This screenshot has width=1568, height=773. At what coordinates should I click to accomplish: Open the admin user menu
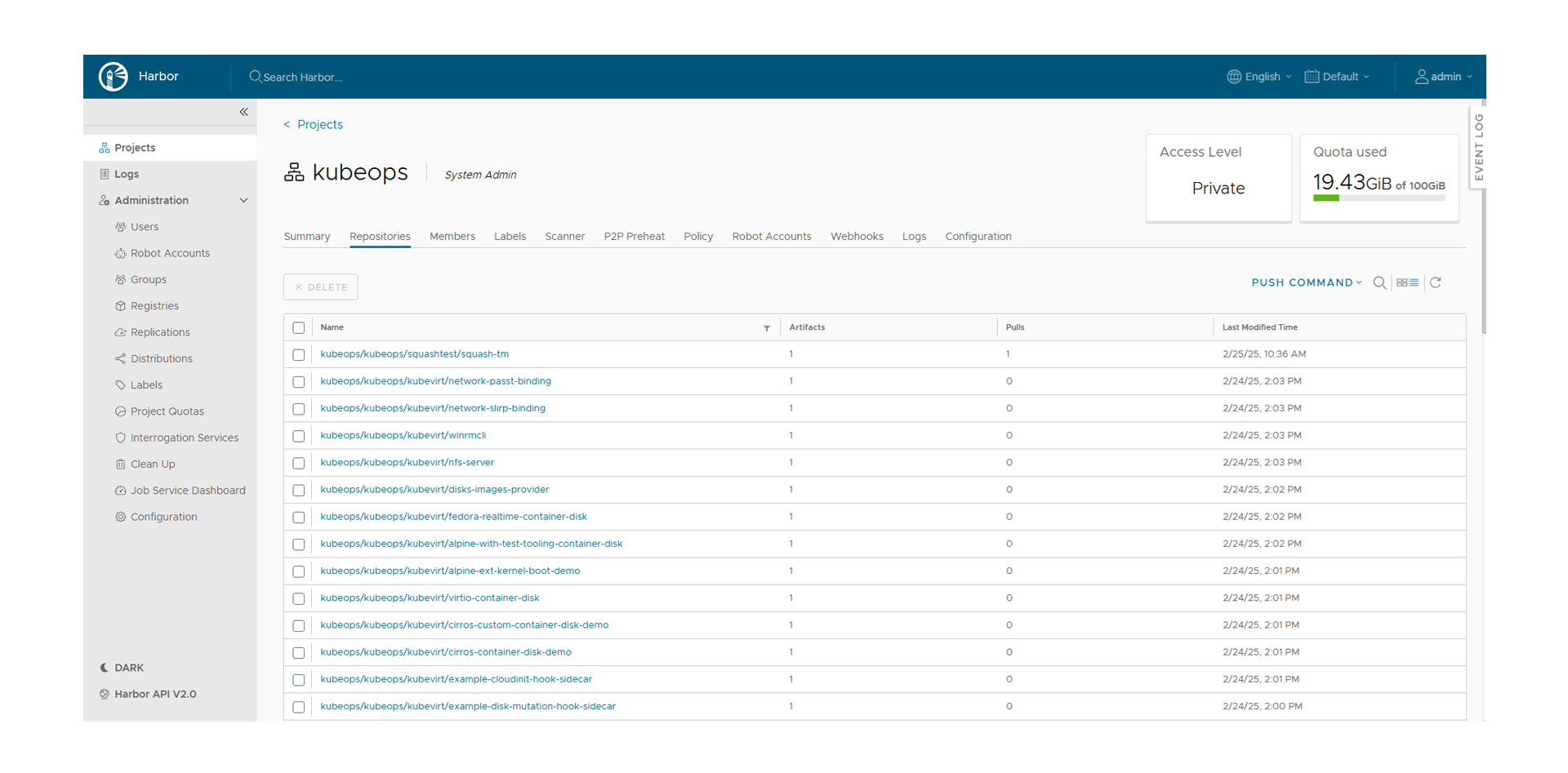[1444, 77]
